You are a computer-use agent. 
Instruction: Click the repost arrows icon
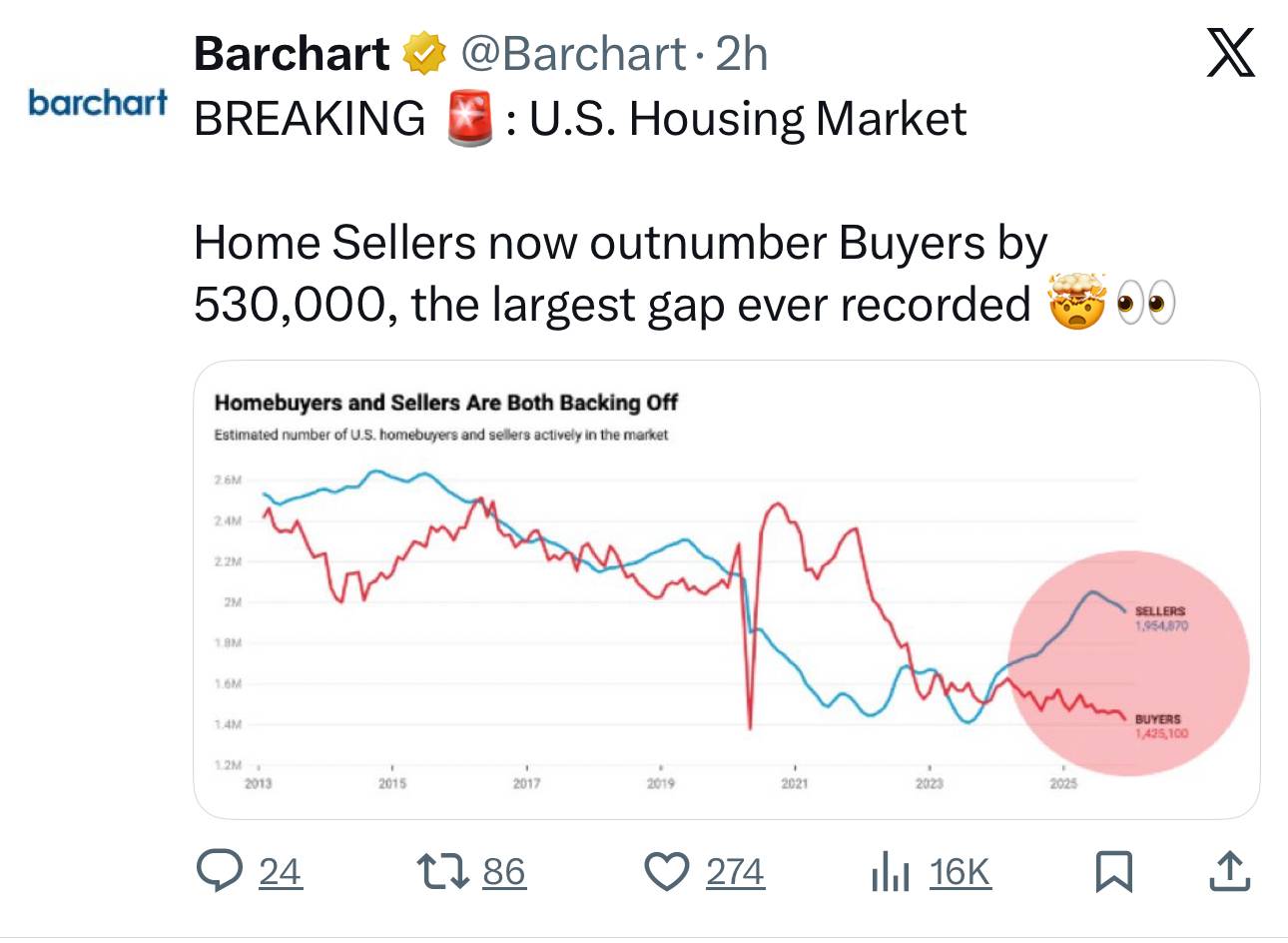tap(443, 871)
